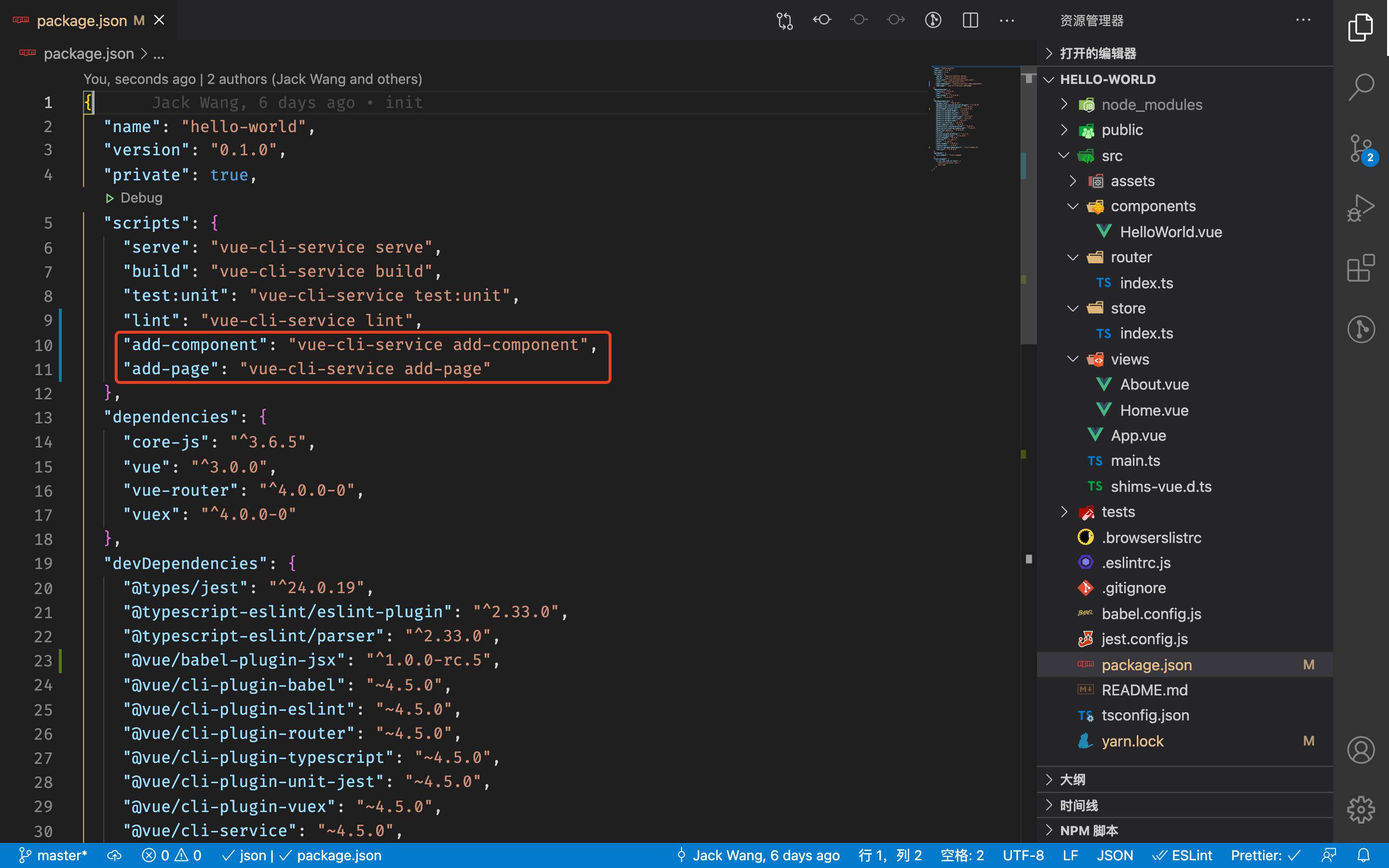The height and width of the screenshot is (868, 1389).
Task: Collapse the src folder
Action: click(1184, 156)
